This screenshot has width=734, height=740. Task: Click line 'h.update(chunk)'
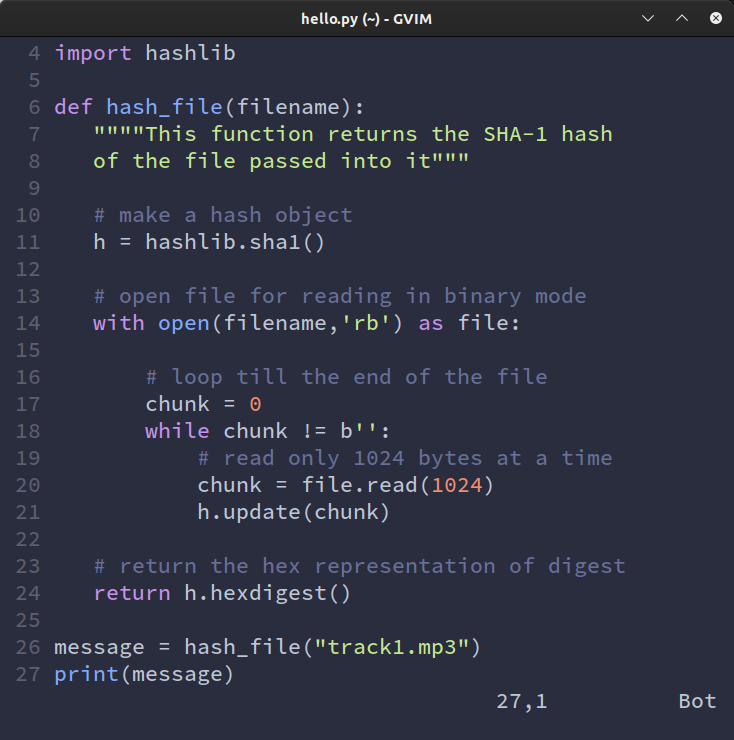[x=294, y=512]
